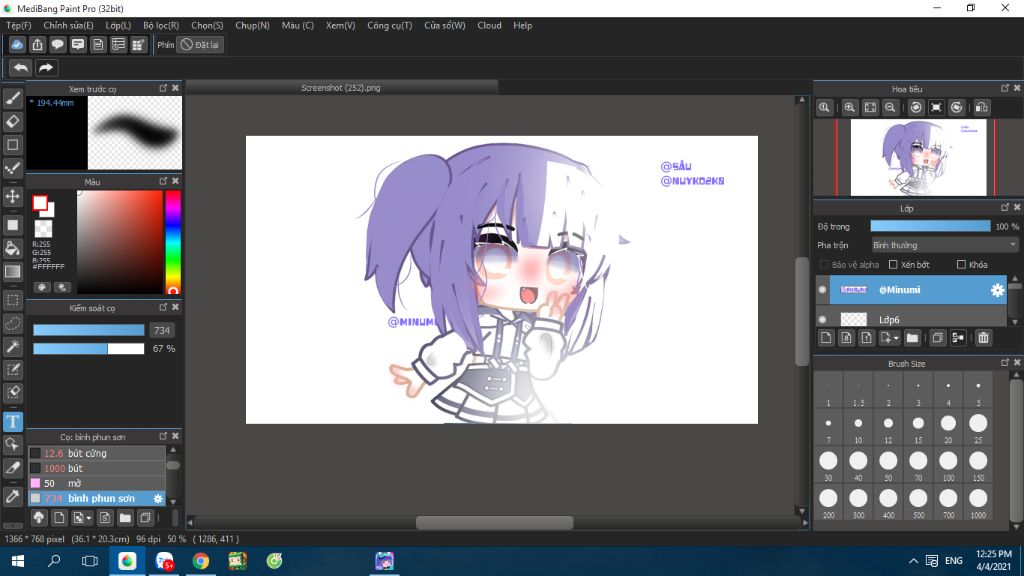1024x576 pixels.
Task: Enable Khóa lock checkbox
Action: tap(961, 264)
